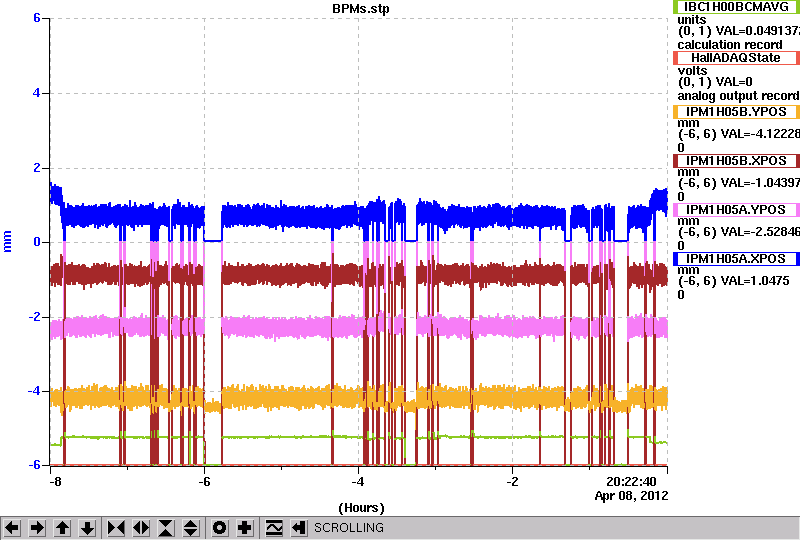Click the BPMs.stp plot title
This screenshot has height=540, width=800.
tap(361, 9)
